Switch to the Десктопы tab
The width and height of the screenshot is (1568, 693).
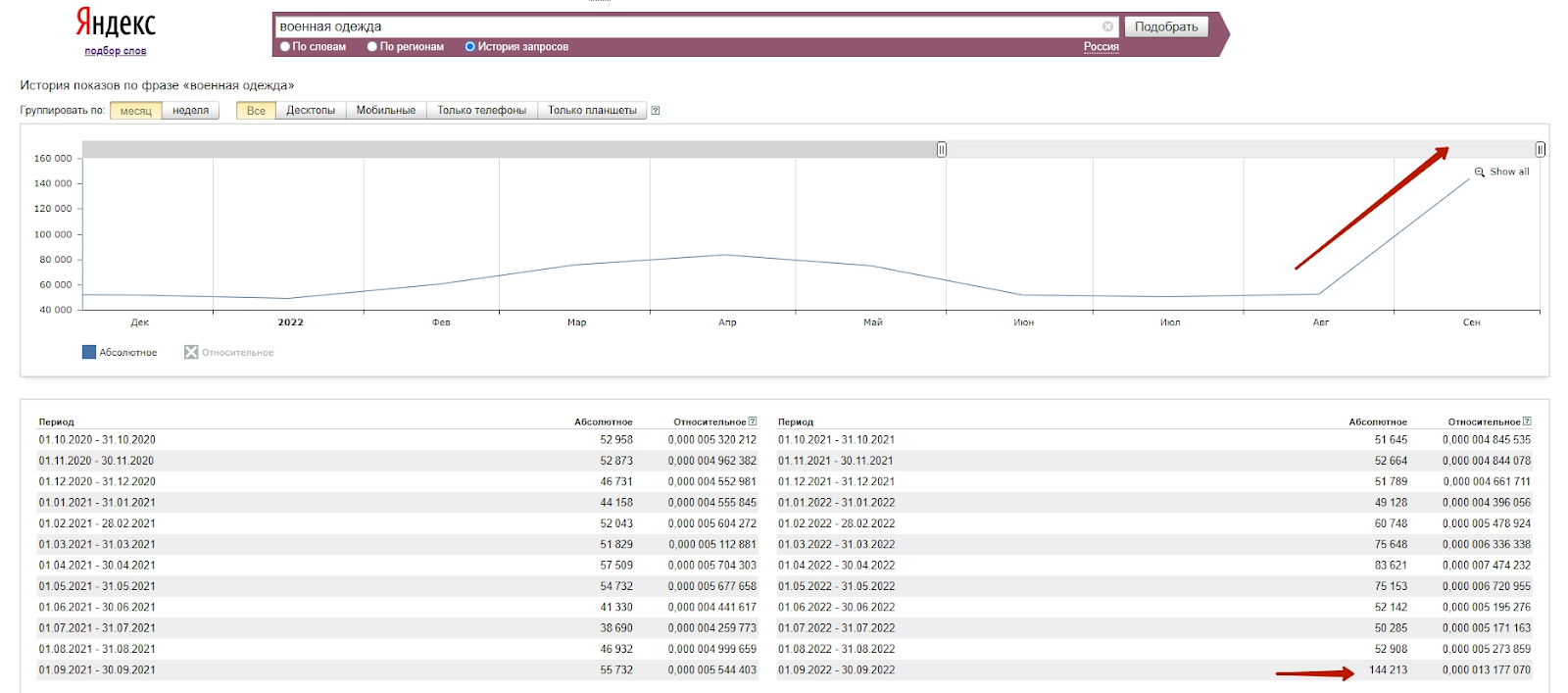(x=311, y=111)
